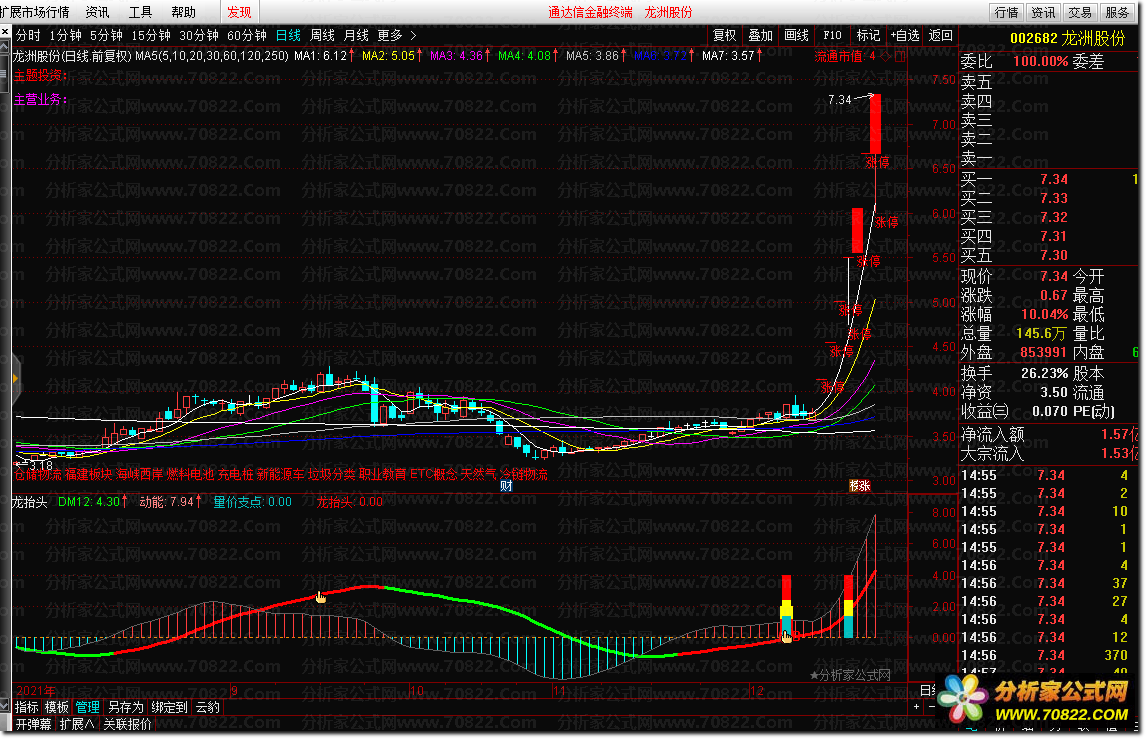Open the 画线 drawing tools
This screenshot has width=1147, height=739.
[796, 35]
